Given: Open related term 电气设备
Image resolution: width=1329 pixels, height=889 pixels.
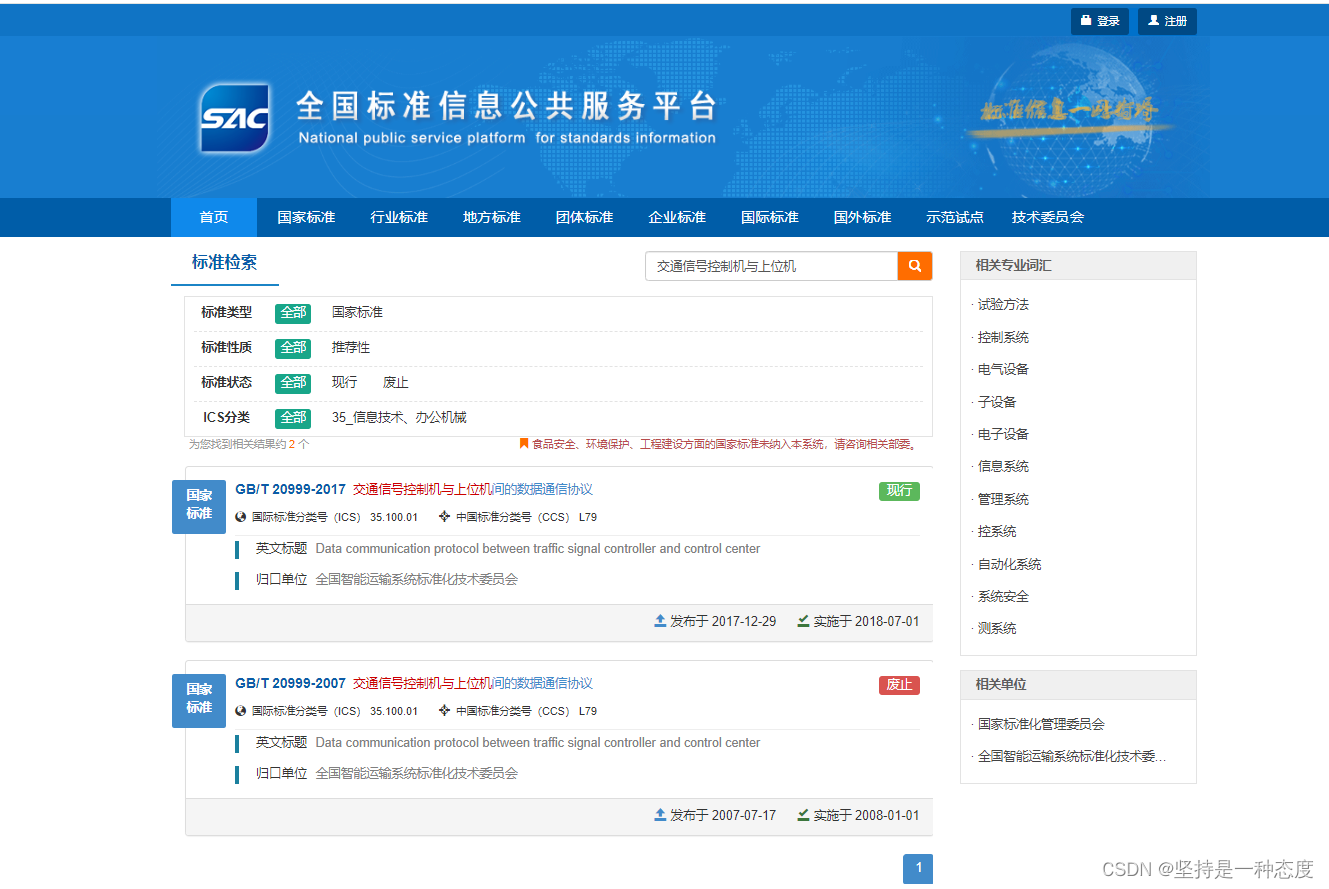Looking at the screenshot, I should [x=1003, y=370].
